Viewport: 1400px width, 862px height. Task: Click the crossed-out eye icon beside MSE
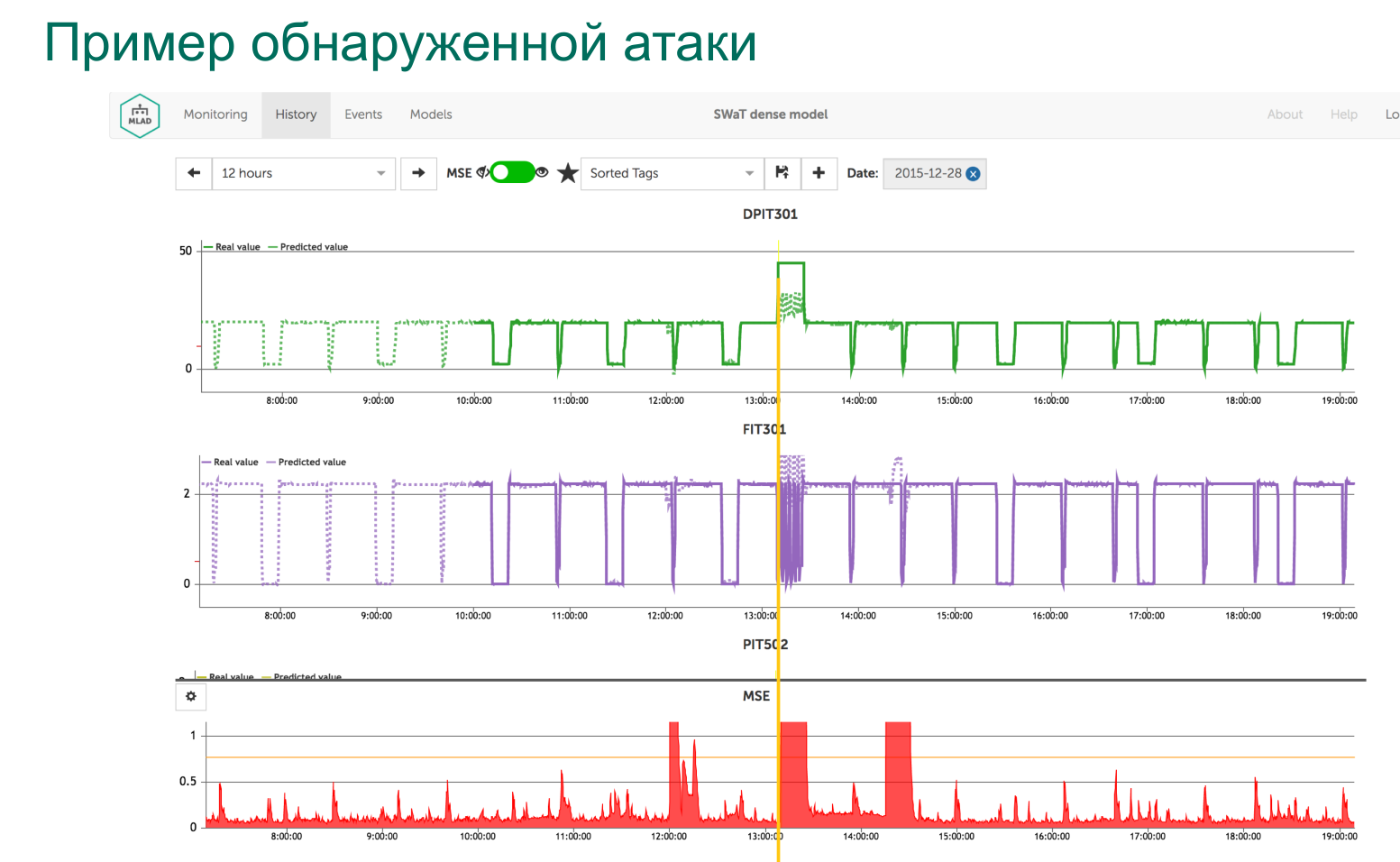click(483, 172)
